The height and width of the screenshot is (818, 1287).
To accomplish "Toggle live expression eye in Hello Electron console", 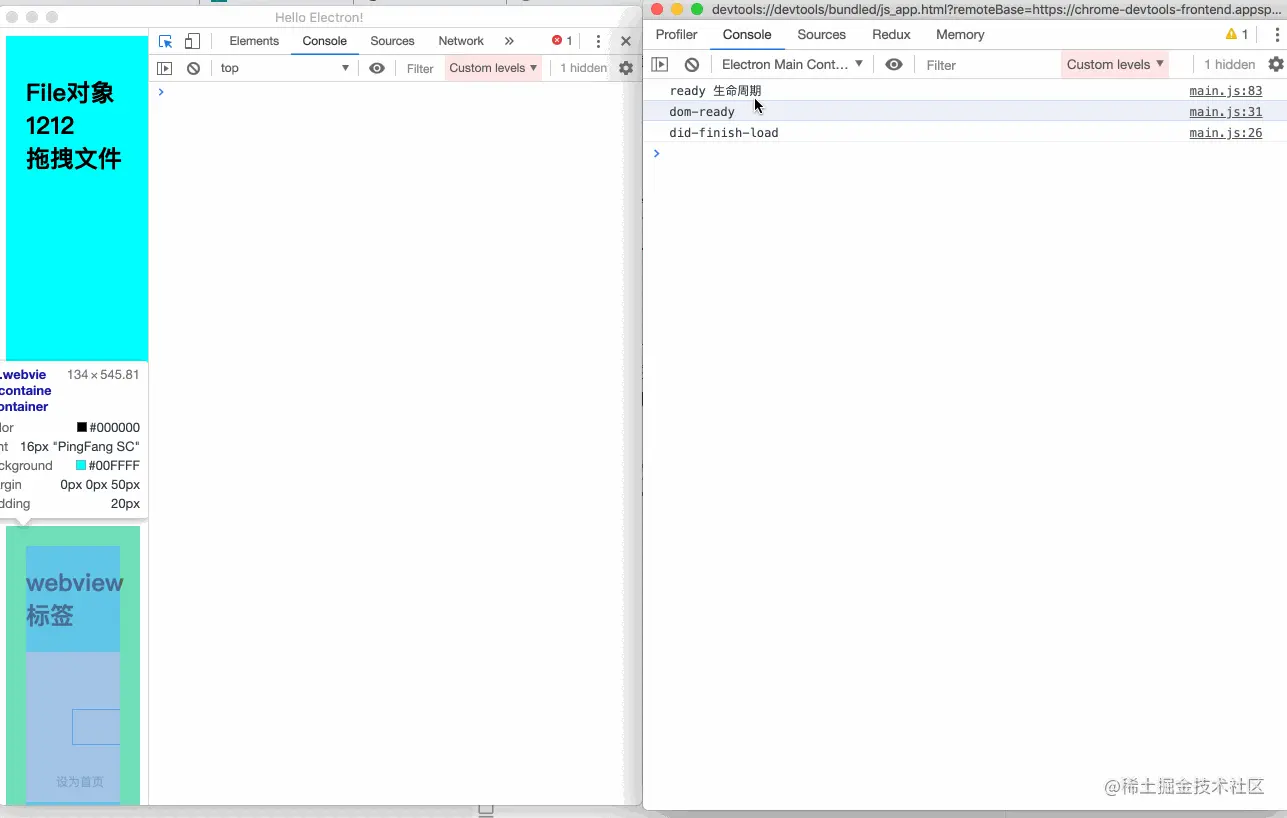I will pos(377,68).
